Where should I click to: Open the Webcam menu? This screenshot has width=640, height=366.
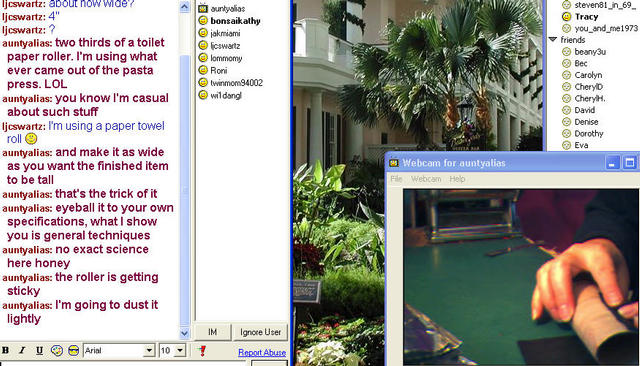[x=426, y=179]
